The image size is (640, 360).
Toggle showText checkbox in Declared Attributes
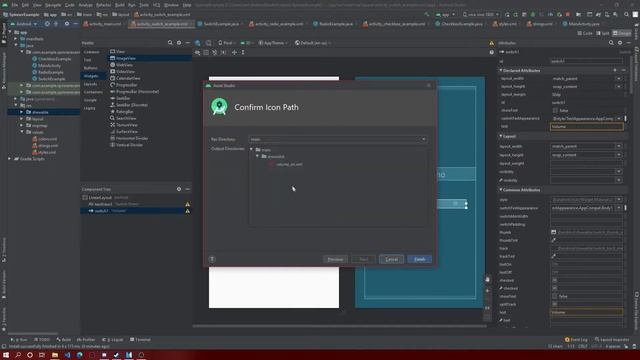click(555, 110)
